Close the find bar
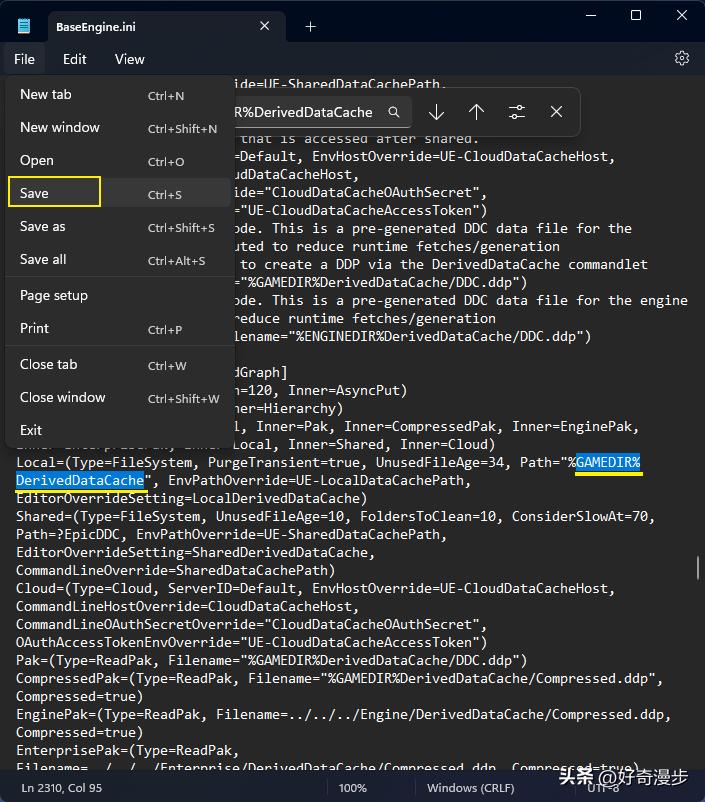 coord(556,112)
